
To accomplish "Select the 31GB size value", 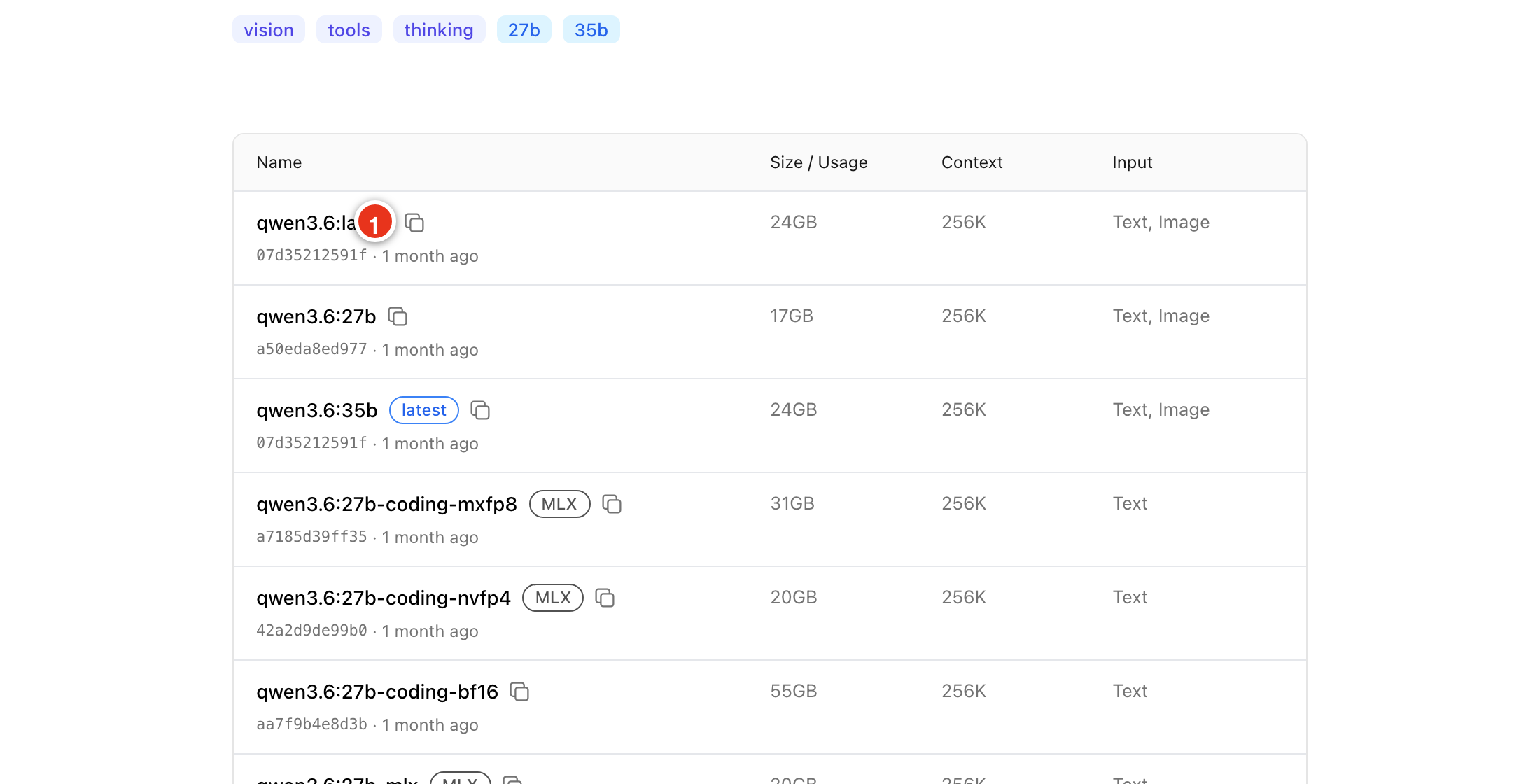I will pos(792,503).
